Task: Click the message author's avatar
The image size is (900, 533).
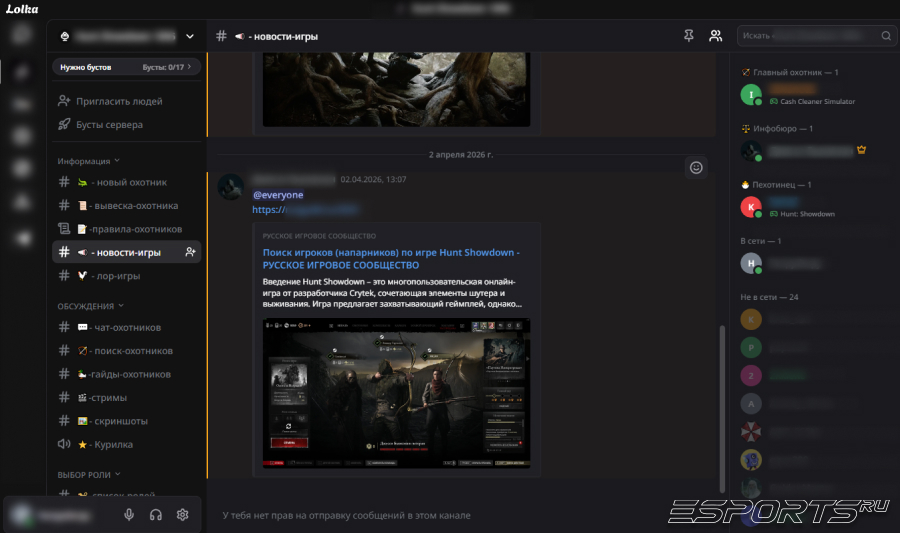Action: (x=231, y=187)
